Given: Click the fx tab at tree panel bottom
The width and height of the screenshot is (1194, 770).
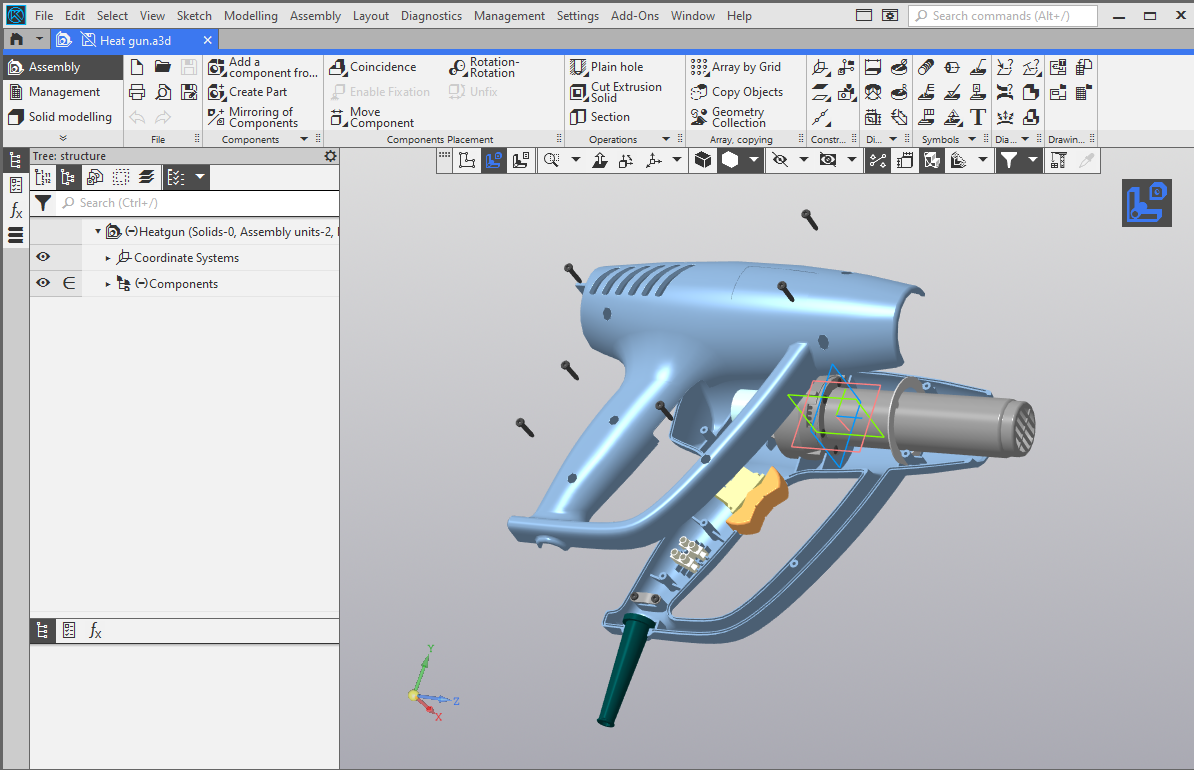Looking at the screenshot, I should (x=95, y=631).
